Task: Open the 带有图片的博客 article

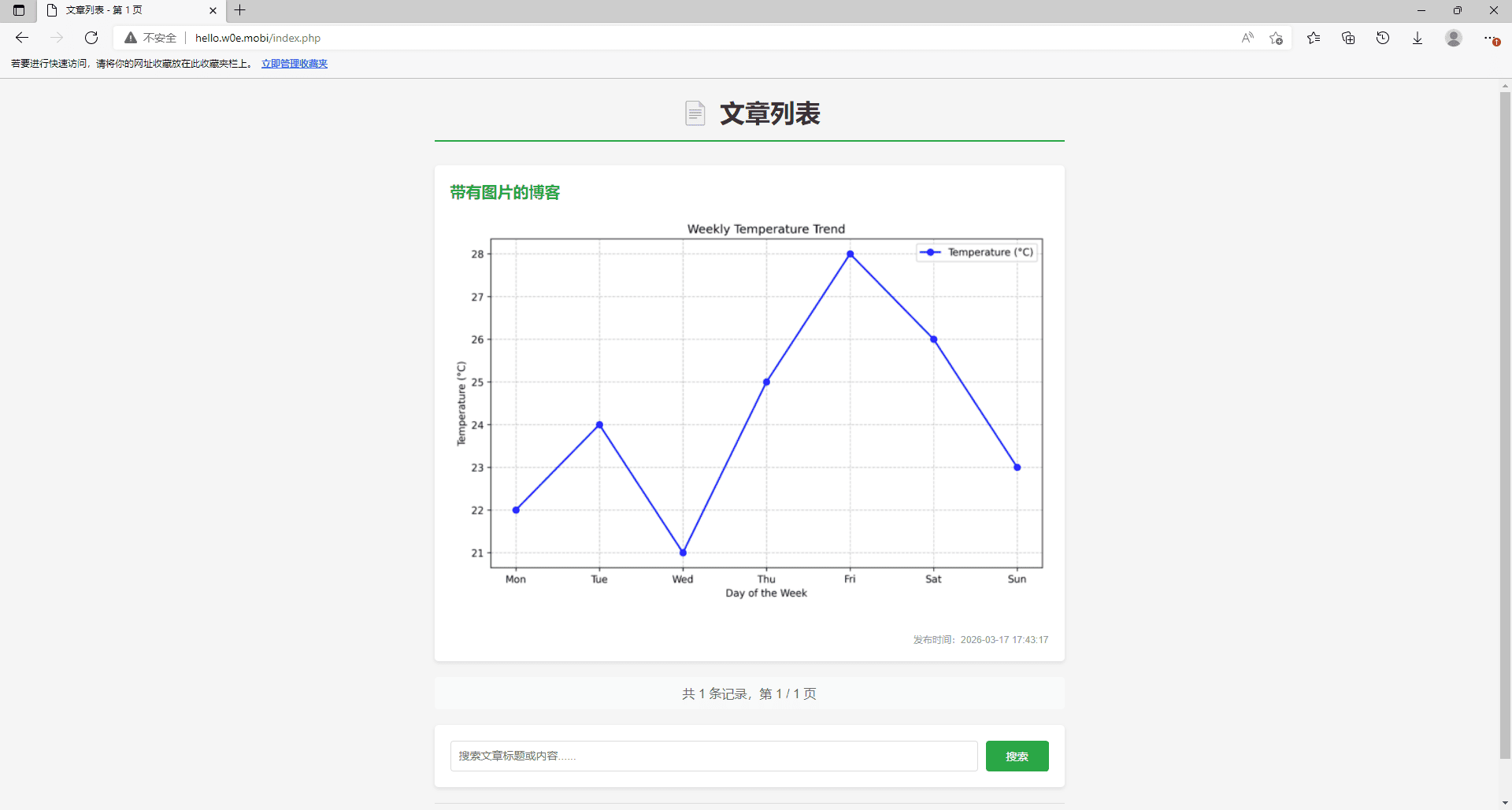Action: [504, 191]
